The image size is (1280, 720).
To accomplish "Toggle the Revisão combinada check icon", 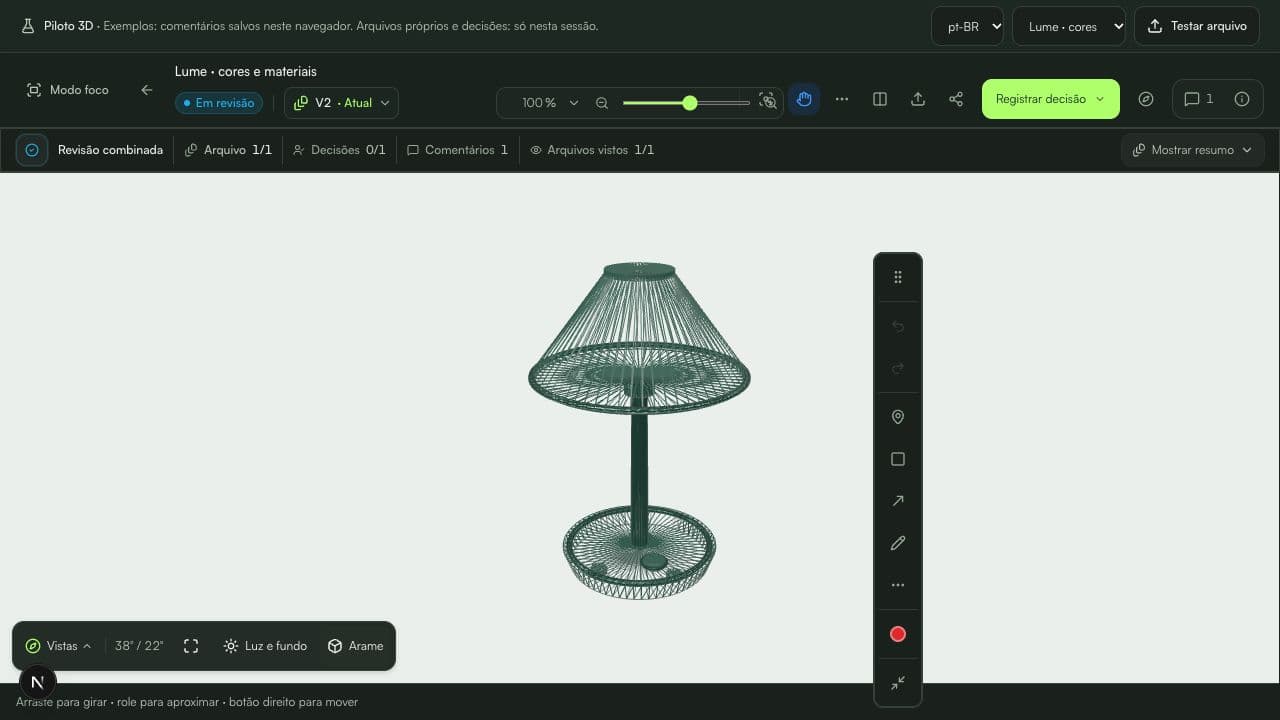I will [x=32, y=150].
